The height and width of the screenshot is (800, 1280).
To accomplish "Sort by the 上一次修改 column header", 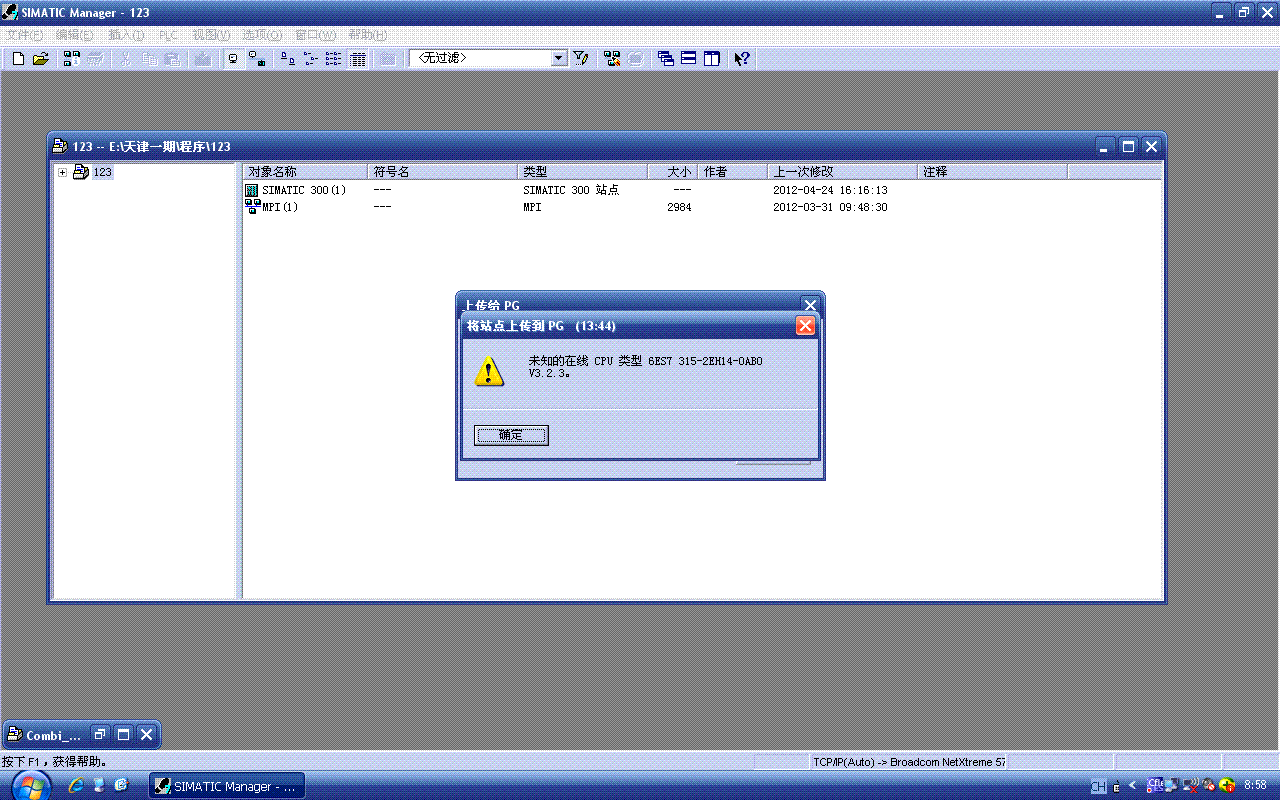I will pos(843,172).
